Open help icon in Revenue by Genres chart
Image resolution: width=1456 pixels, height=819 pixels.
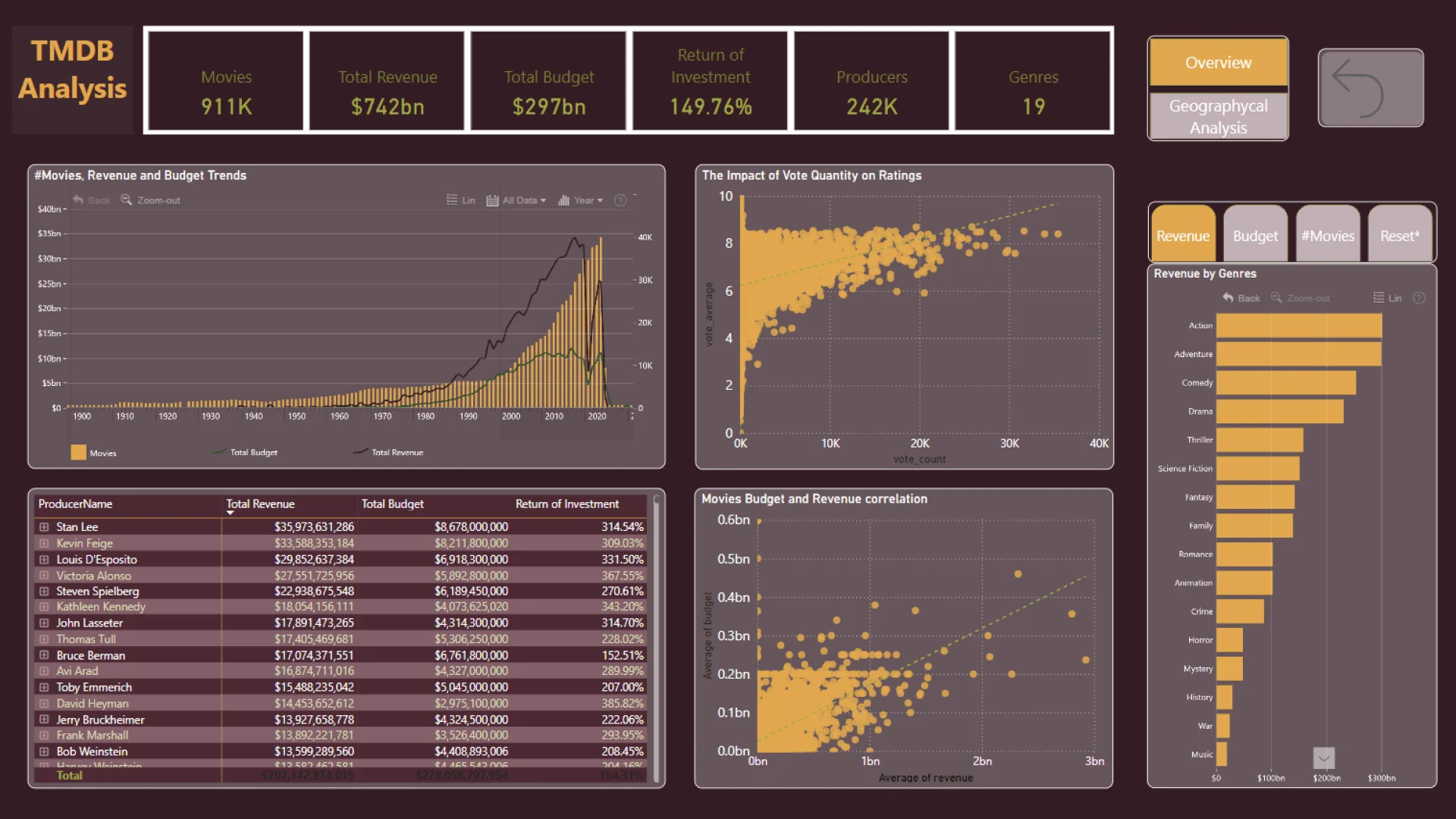coord(1419,298)
